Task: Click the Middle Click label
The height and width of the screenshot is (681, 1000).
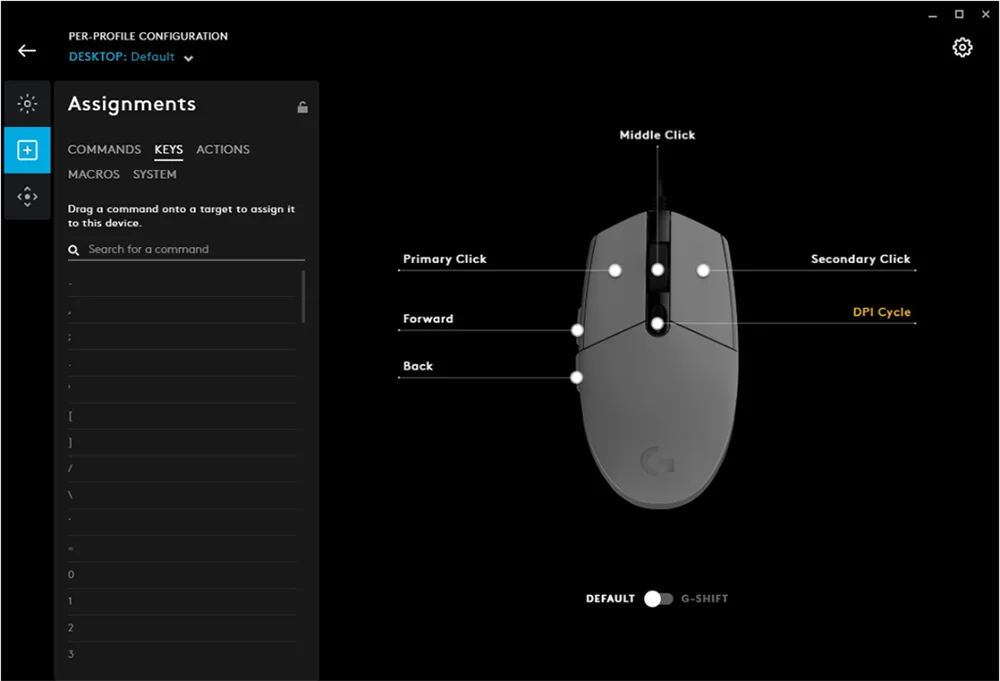Action: [657, 135]
